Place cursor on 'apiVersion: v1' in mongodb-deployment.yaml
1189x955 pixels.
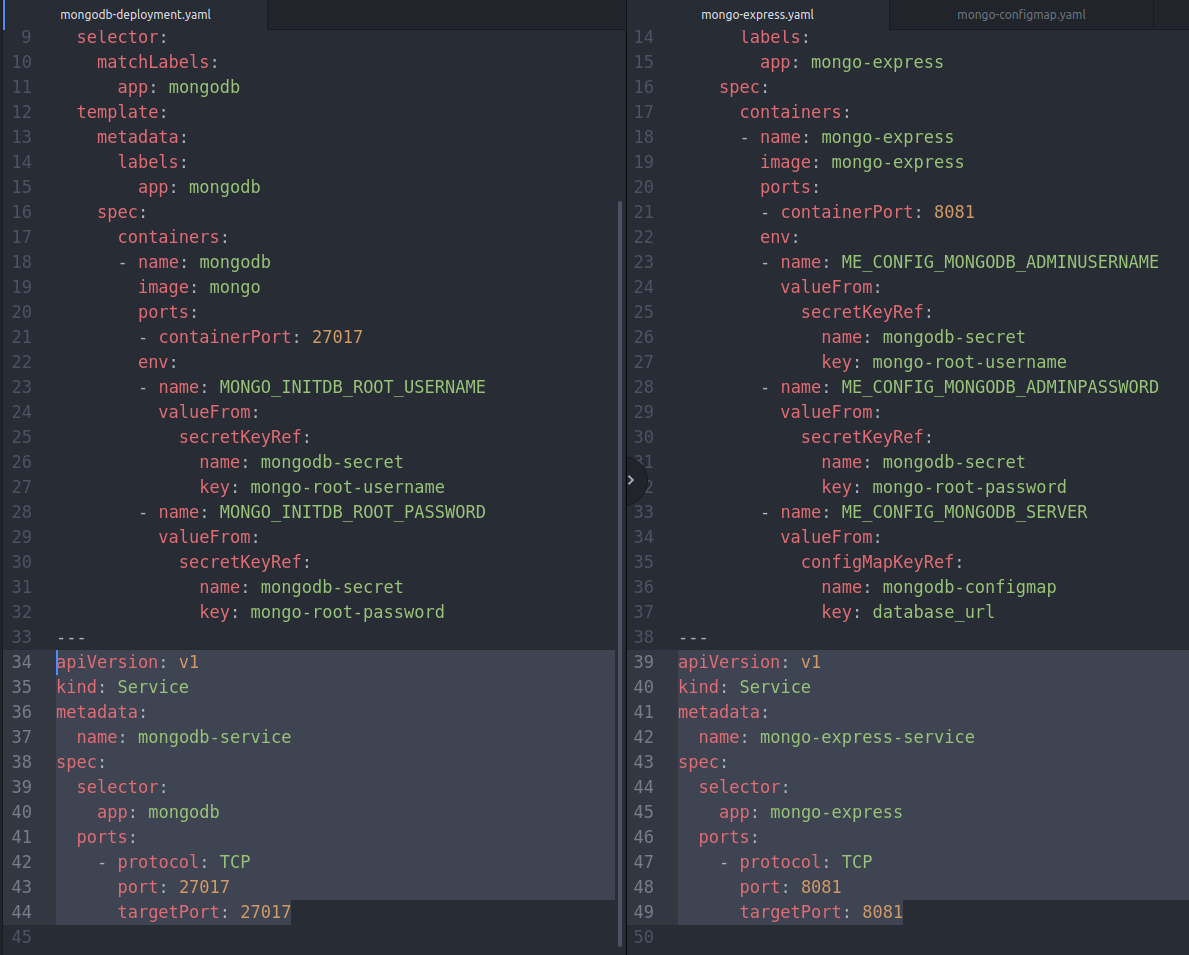tap(127, 663)
